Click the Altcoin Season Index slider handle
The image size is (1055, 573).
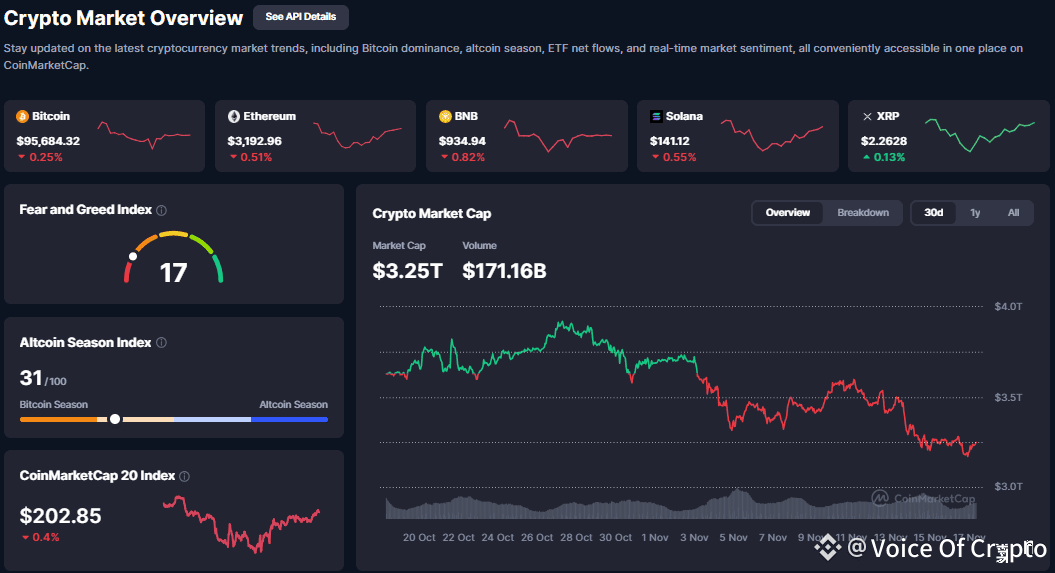coord(115,419)
